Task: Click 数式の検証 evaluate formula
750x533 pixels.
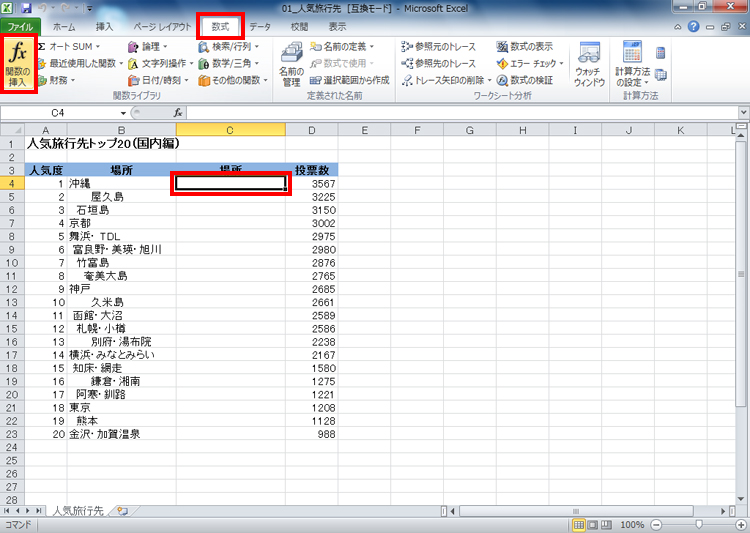Action: coord(525,80)
